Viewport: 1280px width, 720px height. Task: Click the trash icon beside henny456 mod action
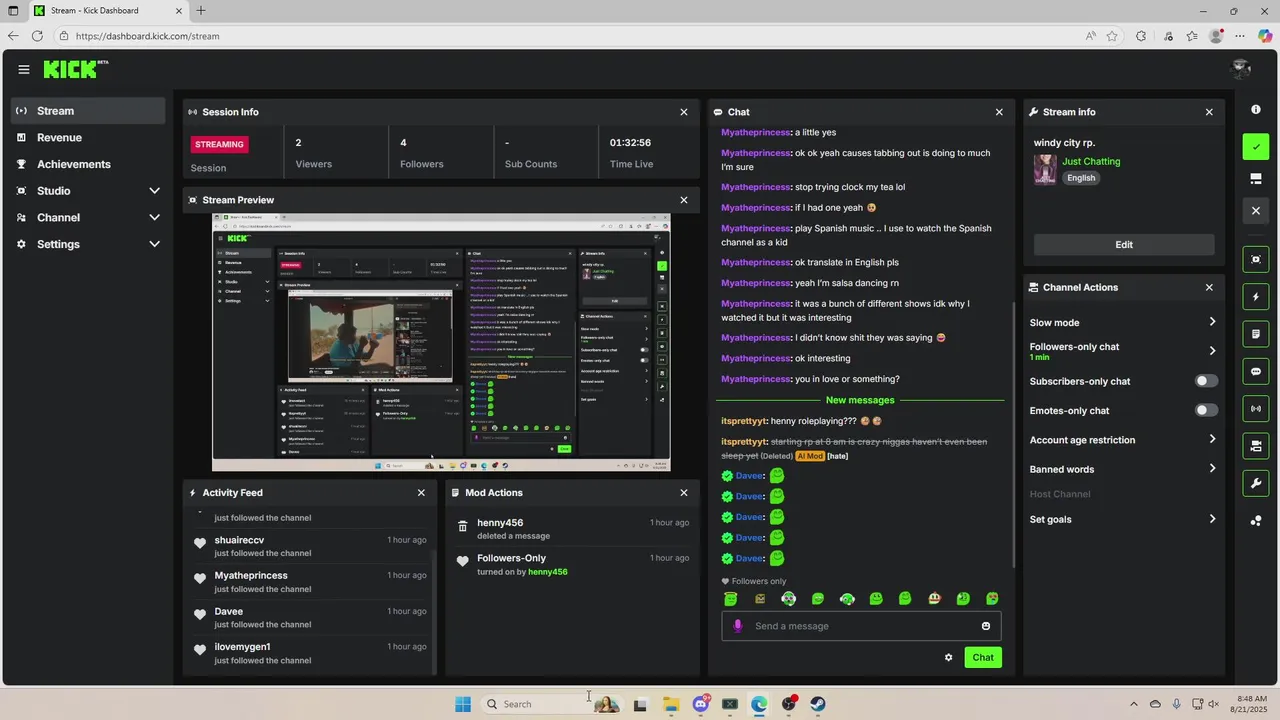(463, 526)
